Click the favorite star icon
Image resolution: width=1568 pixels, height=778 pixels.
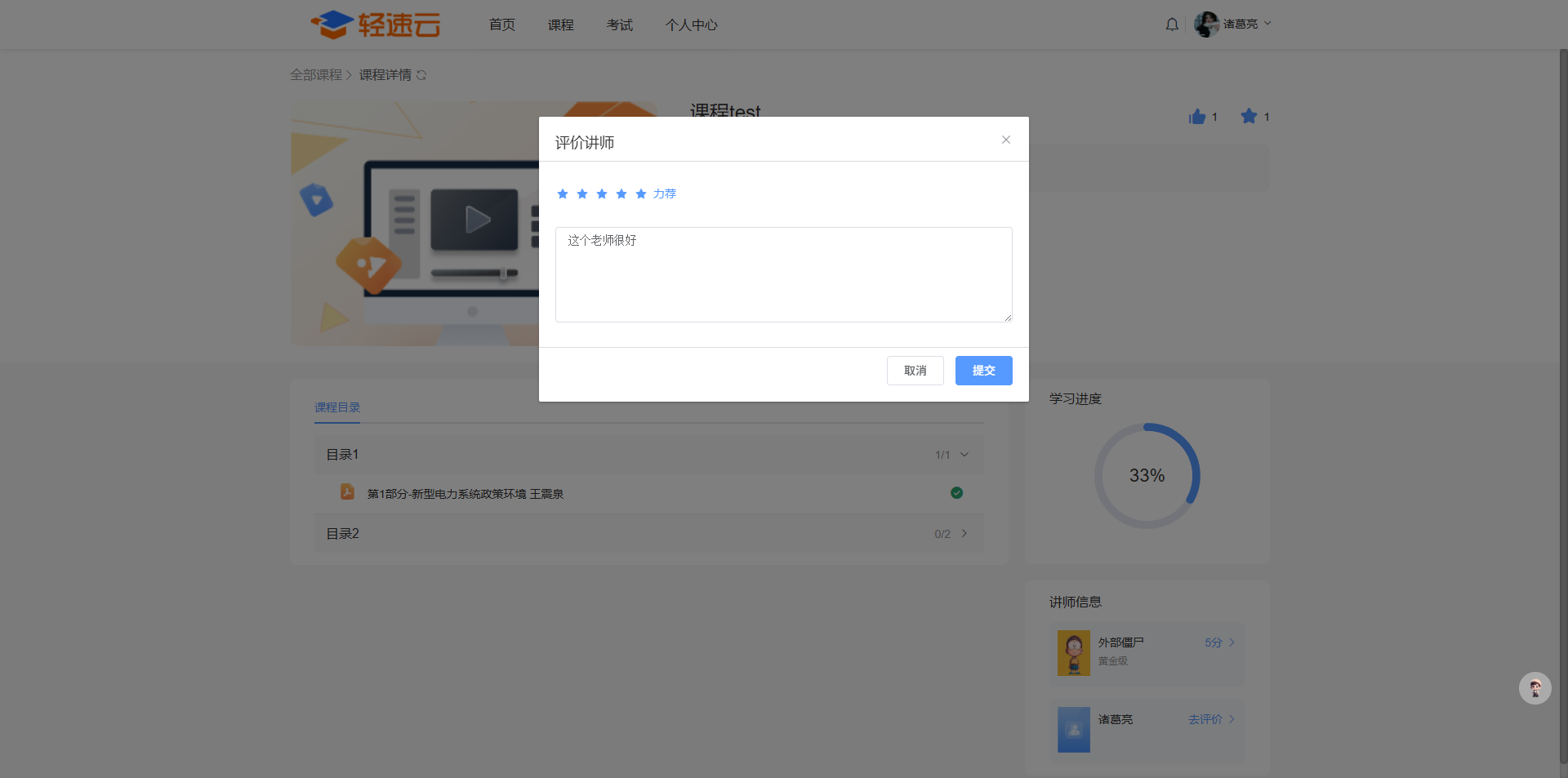[x=1249, y=117]
